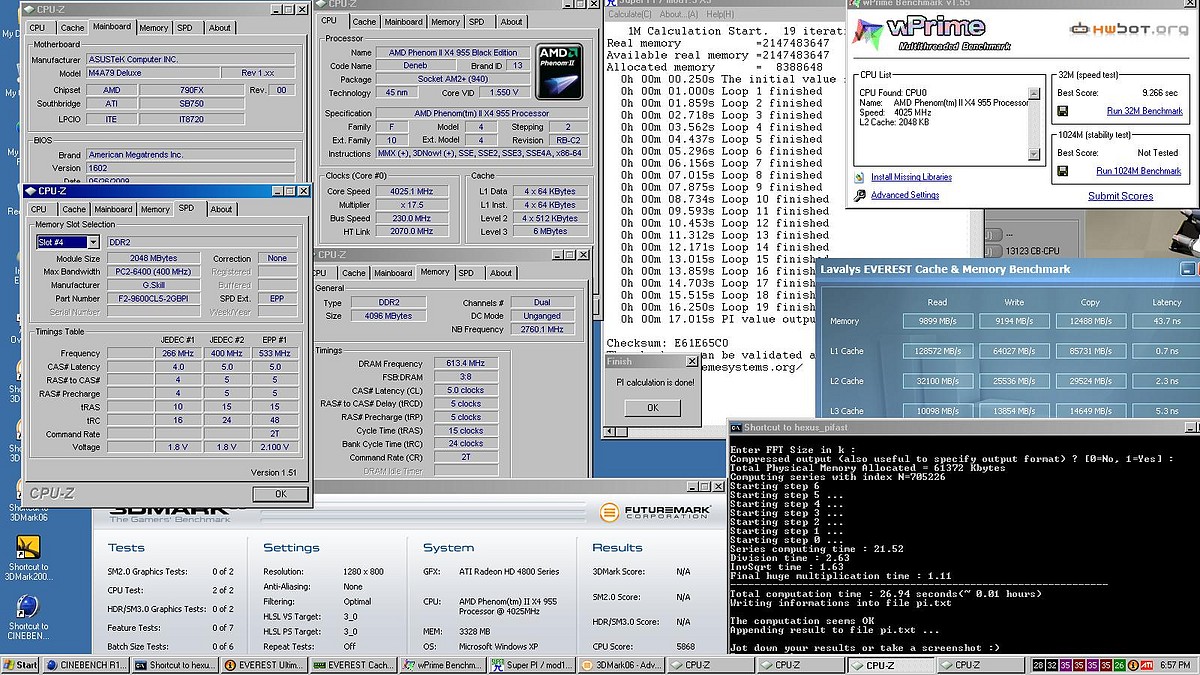
Task: Click the Install Missing Libraries icon
Action: (x=859, y=177)
